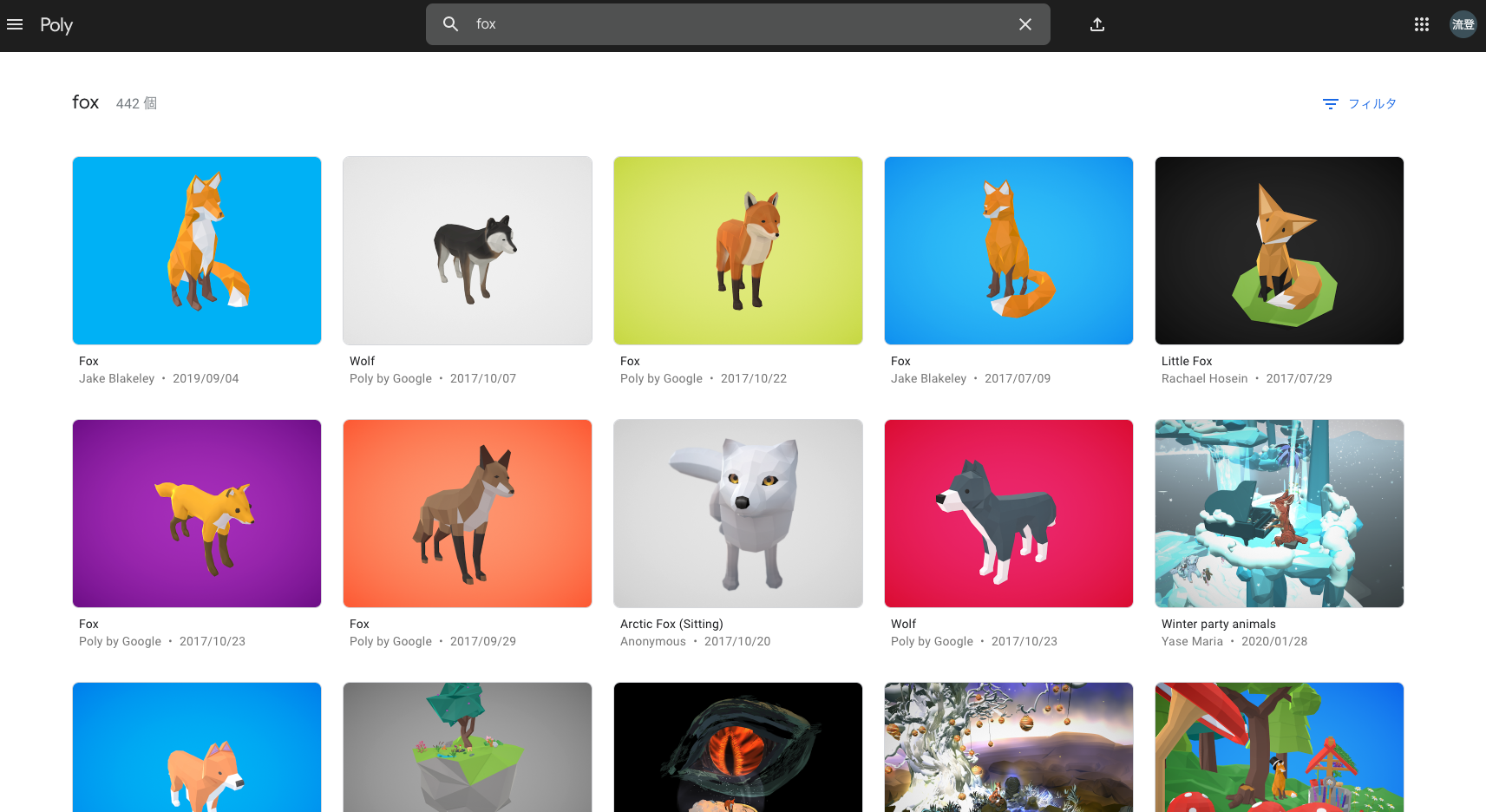
Task: Click the Rachael Hosein creator link
Action: 1205,378
